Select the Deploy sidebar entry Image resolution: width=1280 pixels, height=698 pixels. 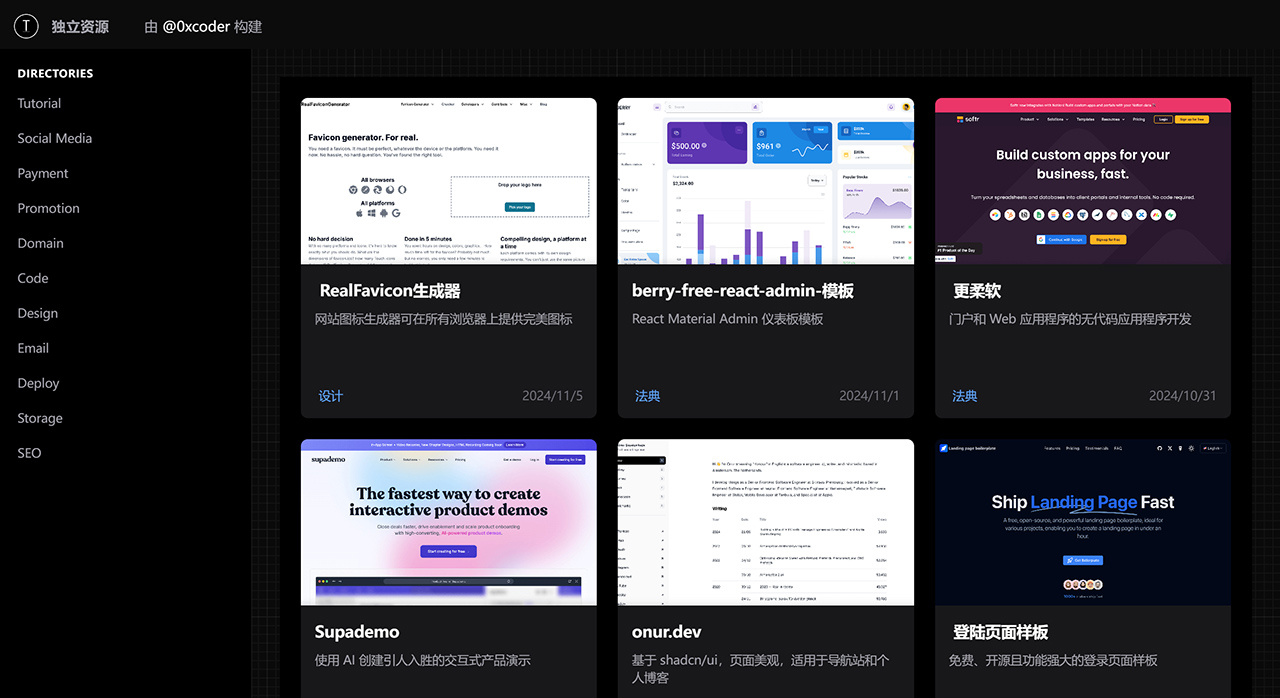[x=38, y=383]
